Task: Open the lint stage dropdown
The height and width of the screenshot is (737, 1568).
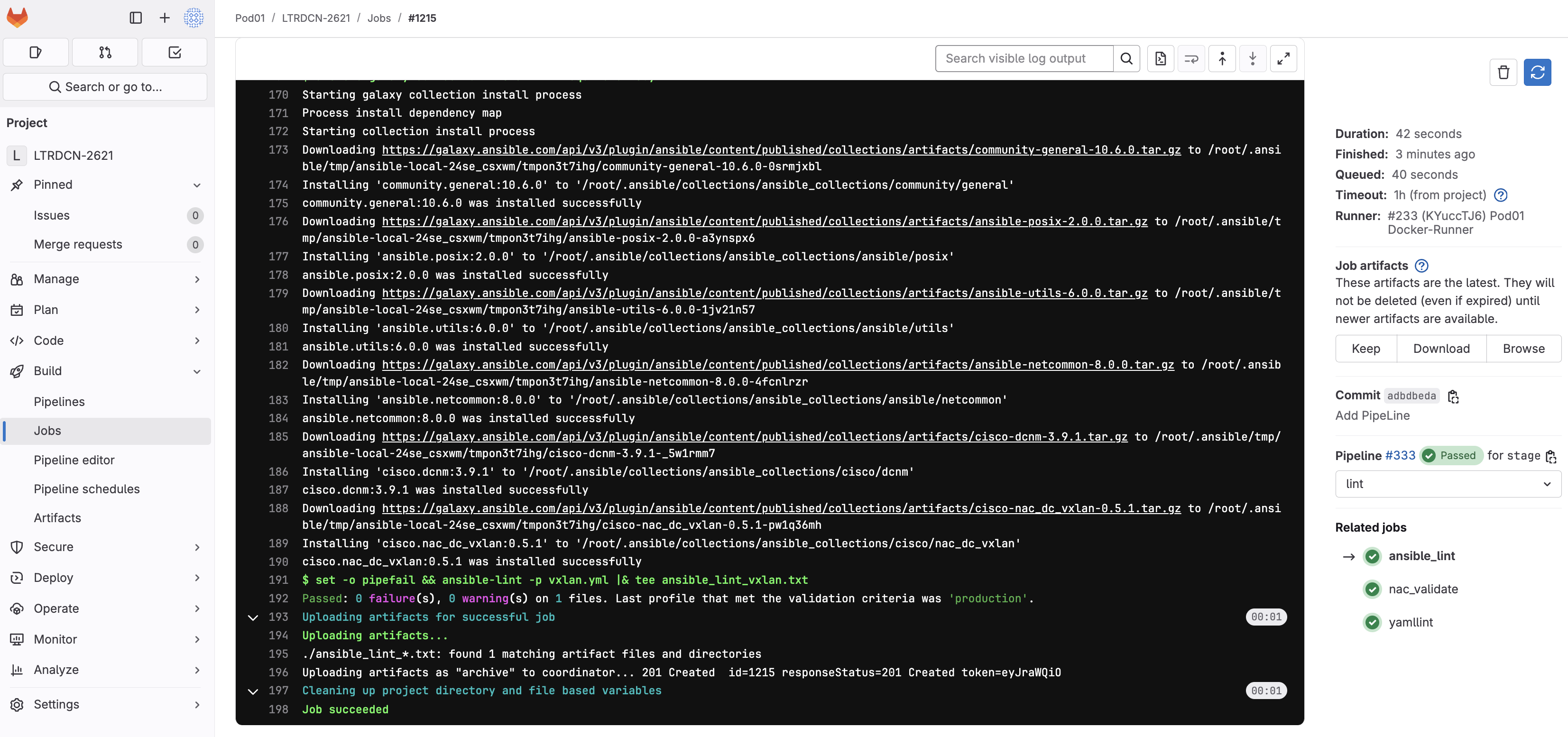Action: pos(1448,484)
